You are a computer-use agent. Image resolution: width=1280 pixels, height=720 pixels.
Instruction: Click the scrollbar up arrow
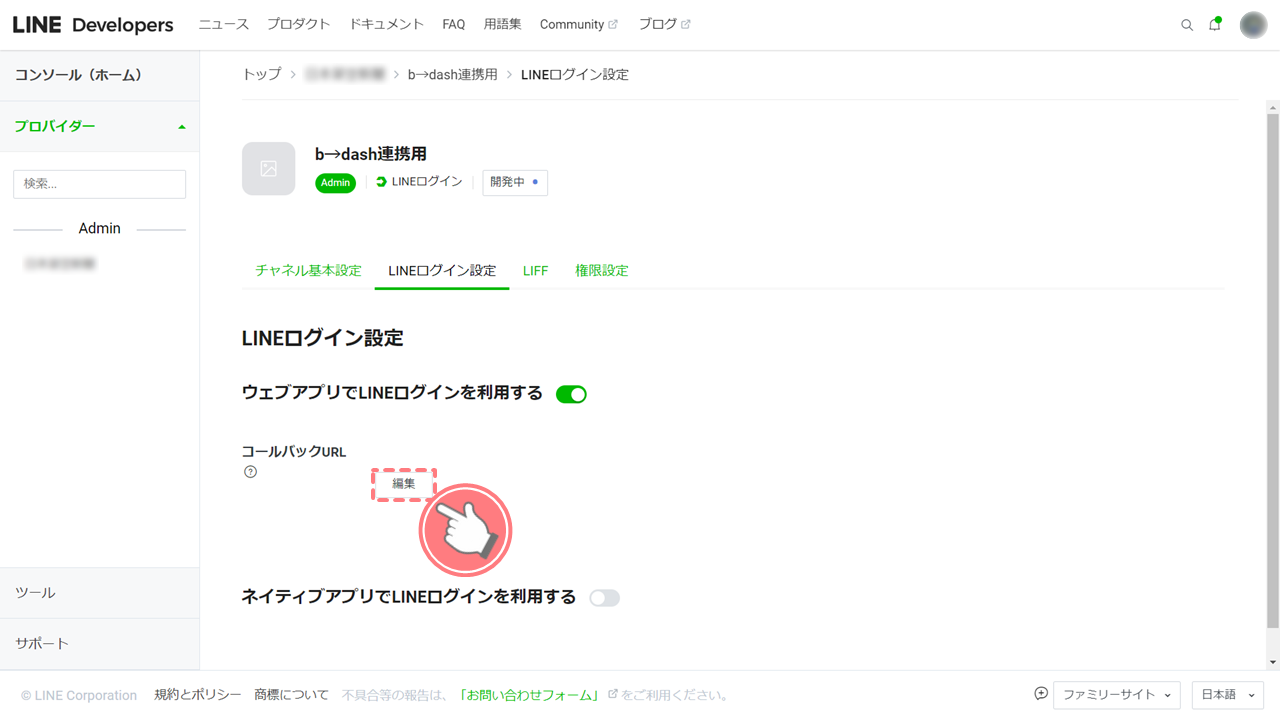coord(1273,107)
